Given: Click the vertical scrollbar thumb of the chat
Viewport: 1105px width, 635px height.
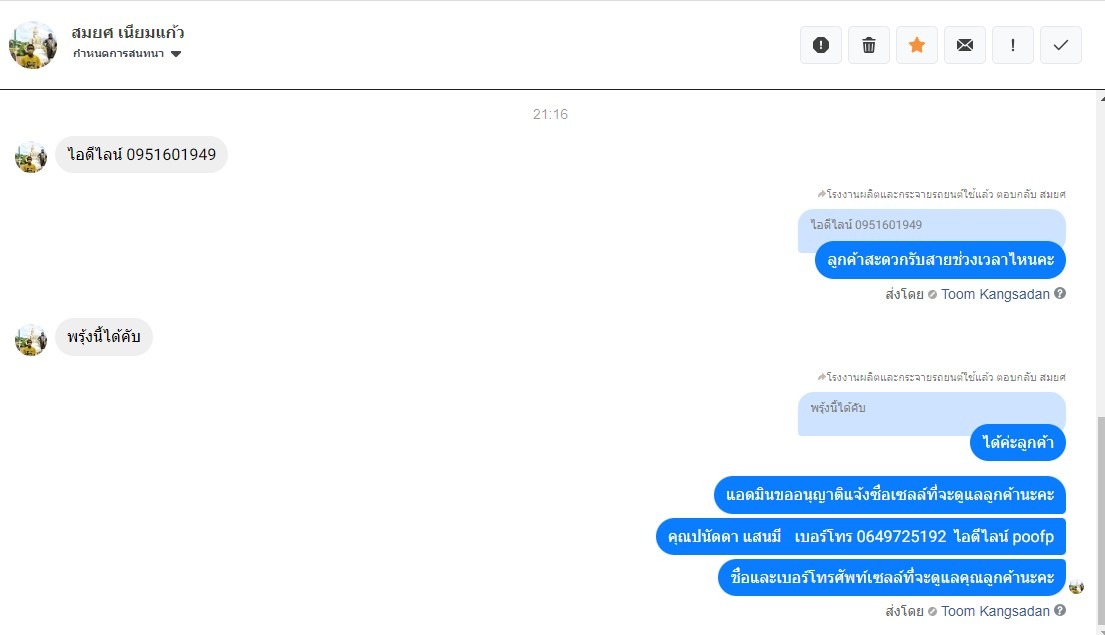Looking at the screenshot, I should pos(1101,522).
